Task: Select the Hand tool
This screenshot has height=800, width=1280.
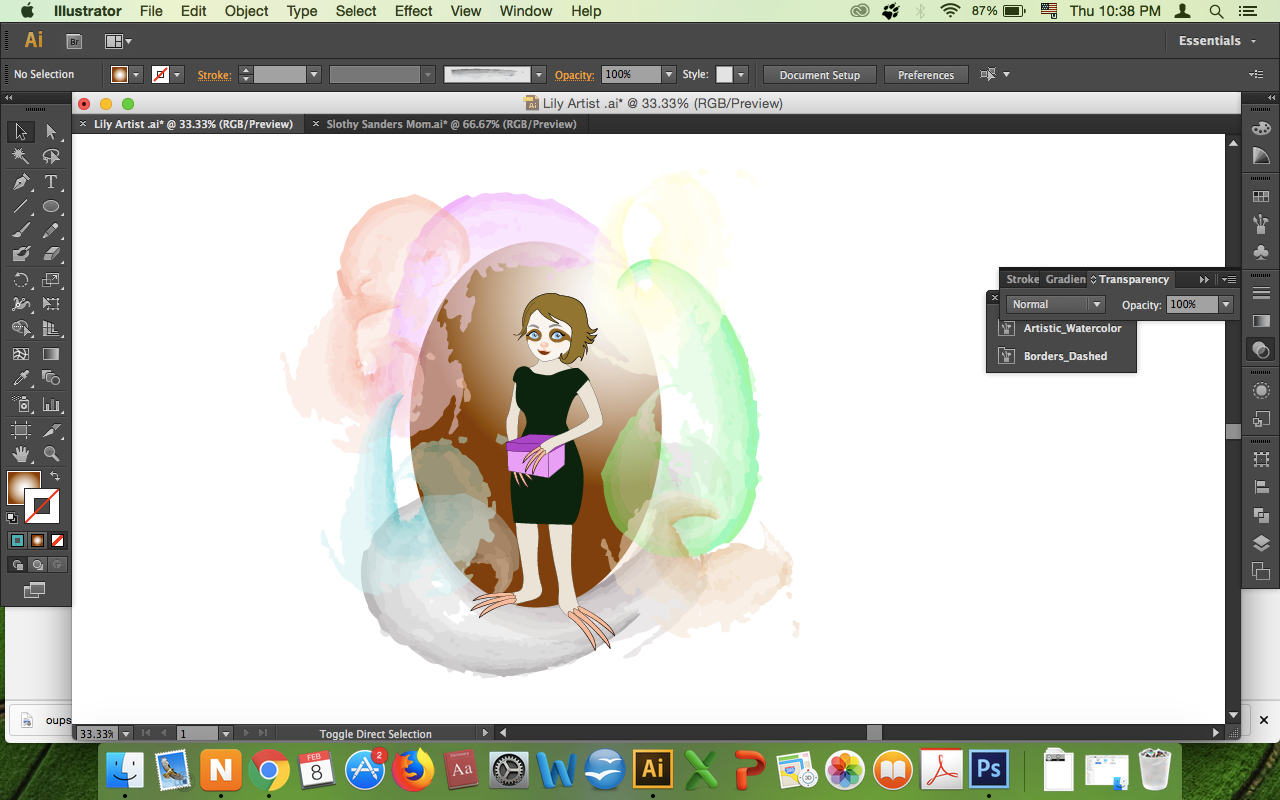Action: click(20, 454)
